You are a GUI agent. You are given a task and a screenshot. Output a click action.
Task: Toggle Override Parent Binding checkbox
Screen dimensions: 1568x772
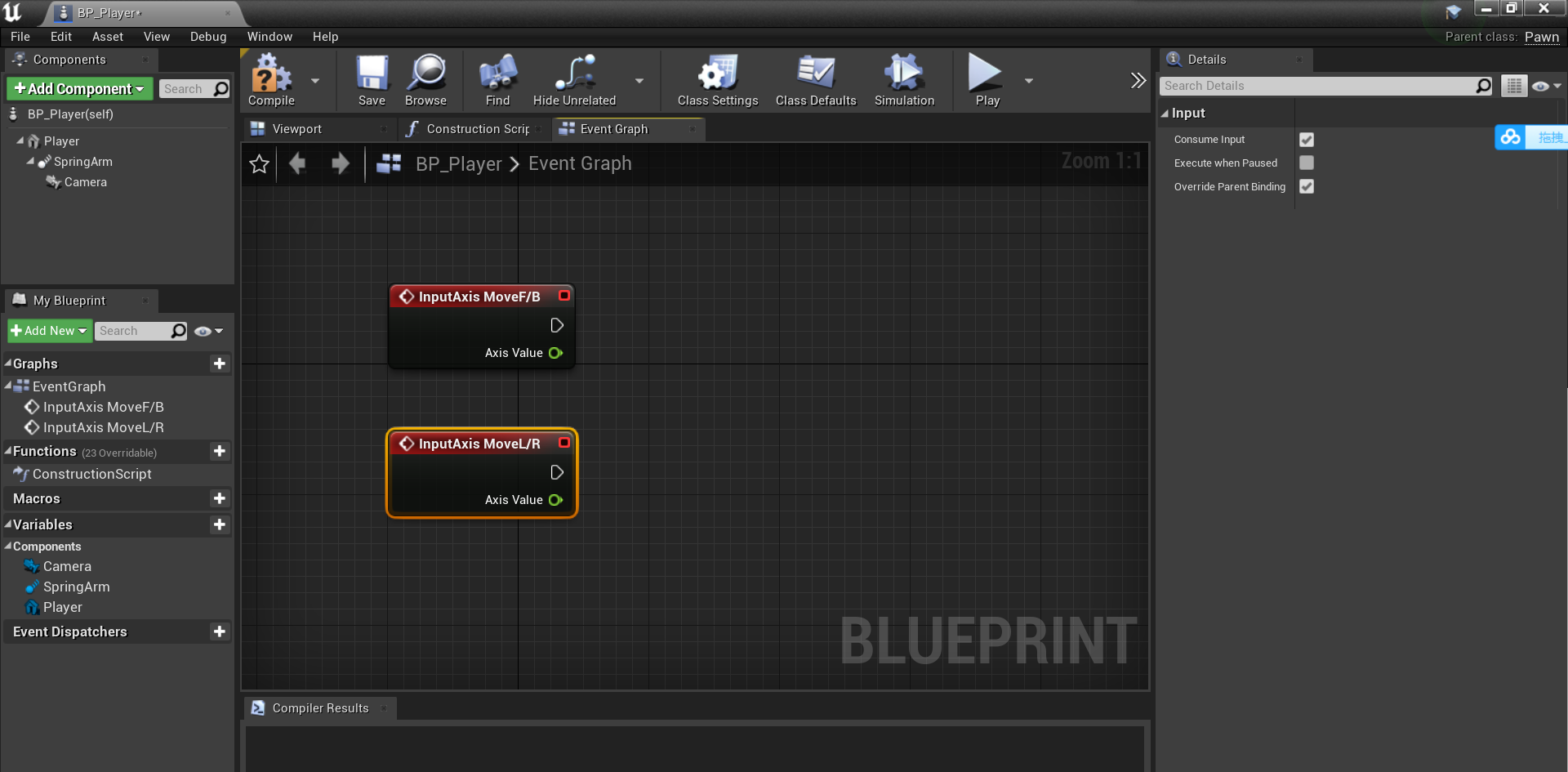(1307, 186)
